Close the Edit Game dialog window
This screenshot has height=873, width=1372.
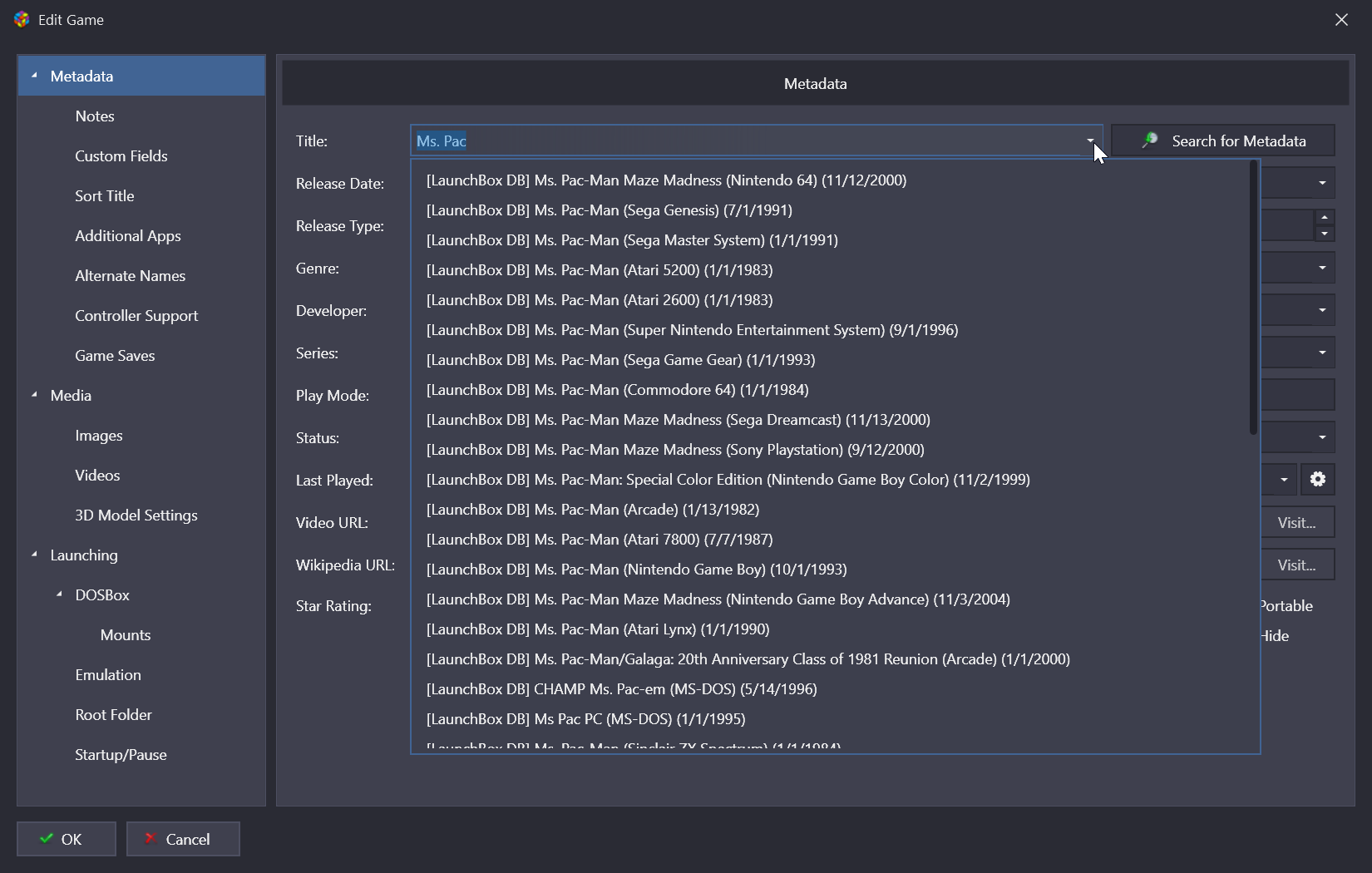1341,20
